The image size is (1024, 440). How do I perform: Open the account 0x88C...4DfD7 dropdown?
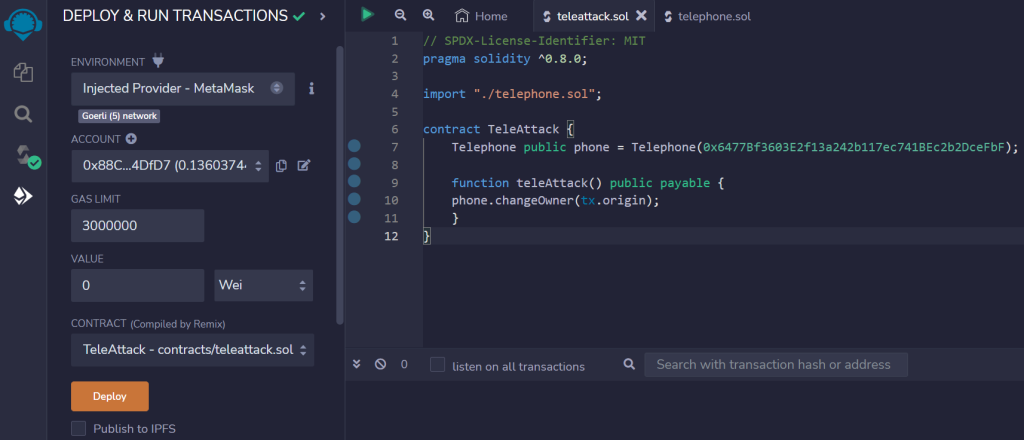click(170, 166)
